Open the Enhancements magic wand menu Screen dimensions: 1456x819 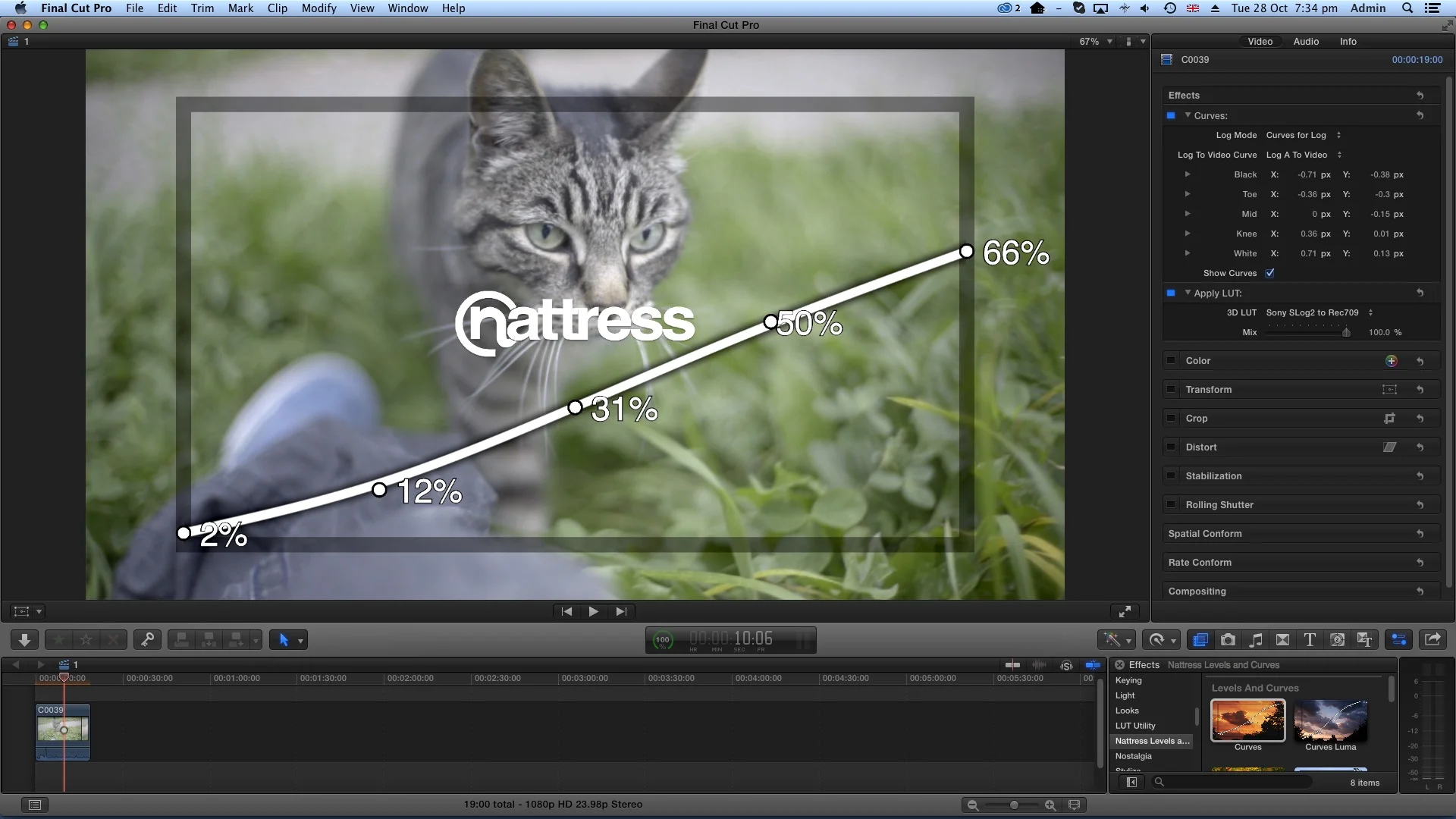click(x=1116, y=640)
